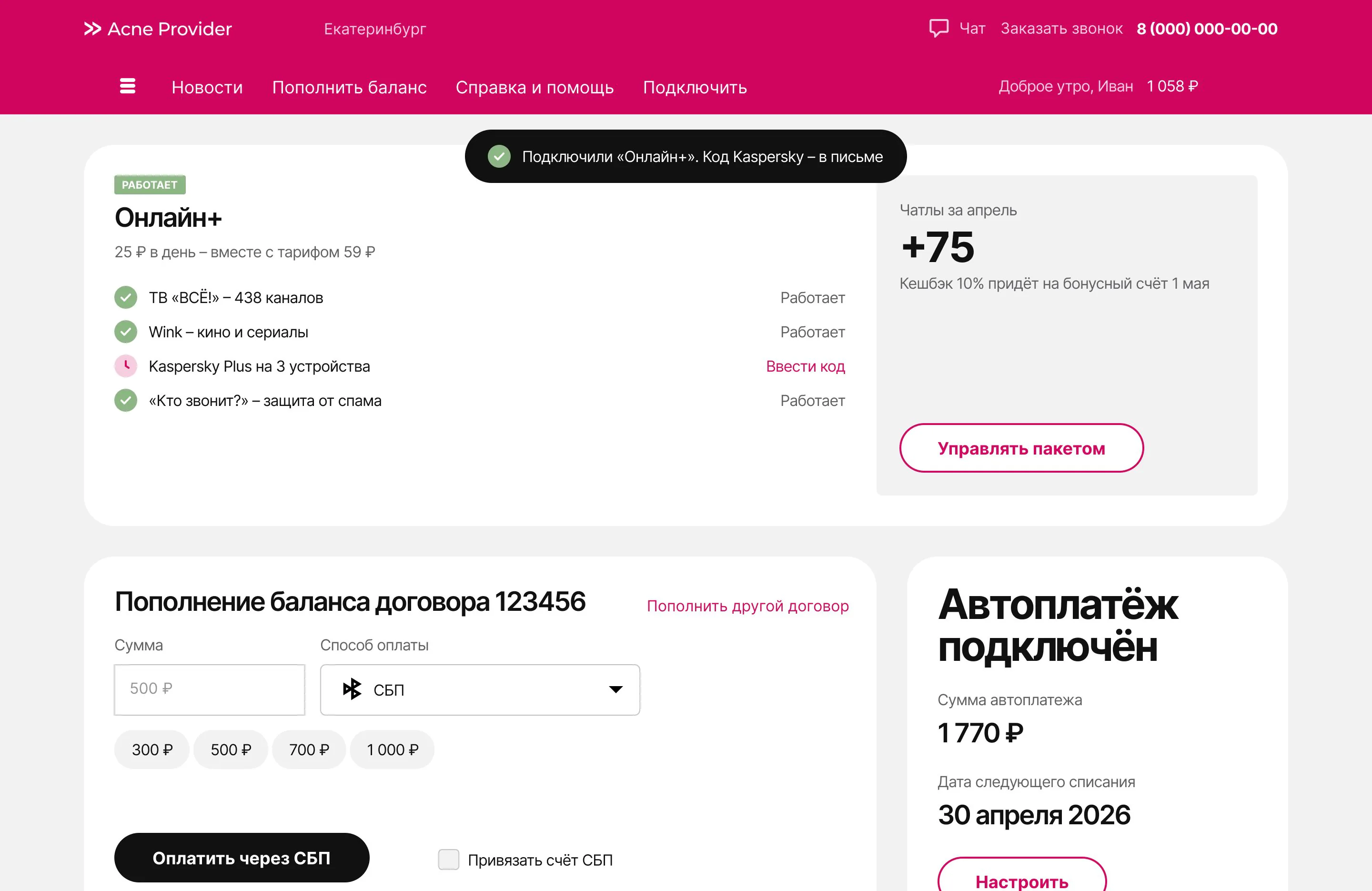The image size is (1372, 891).
Task: Click the dropdown arrow in payment method
Action: point(615,690)
